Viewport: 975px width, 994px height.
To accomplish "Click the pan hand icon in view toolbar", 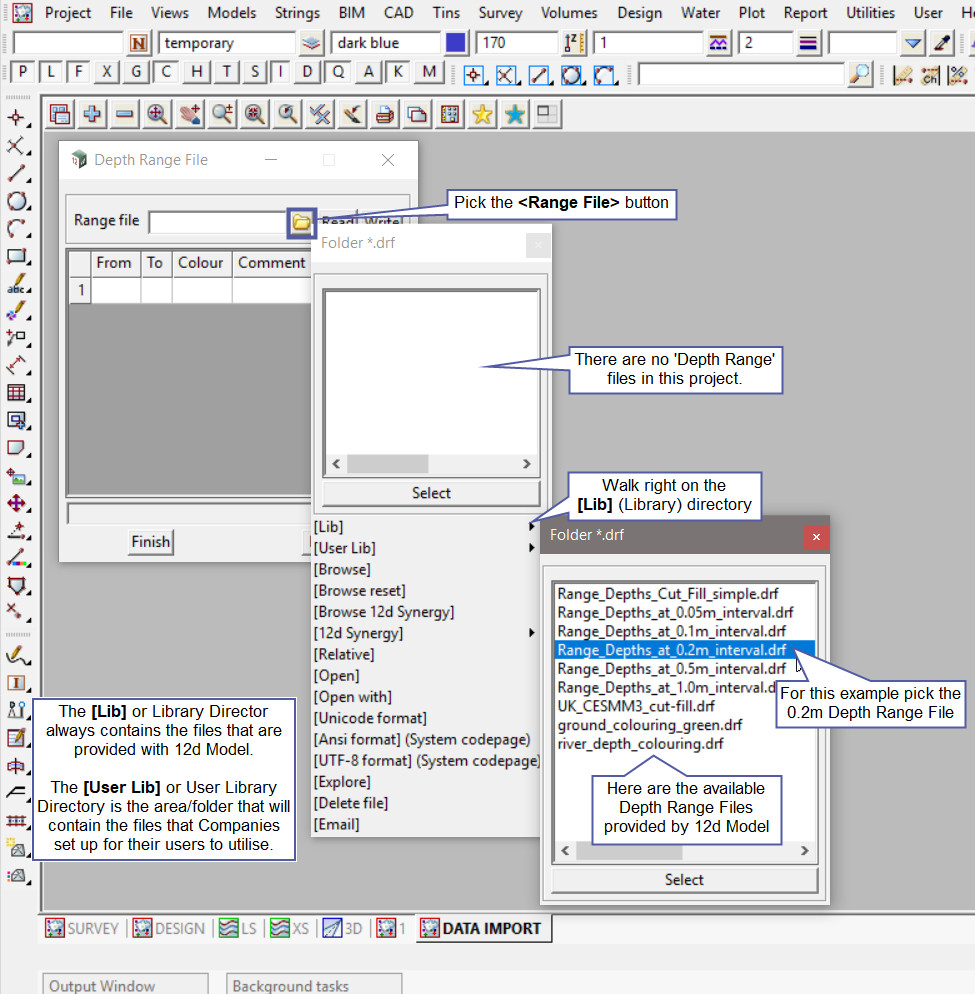I will coord(189,115).
